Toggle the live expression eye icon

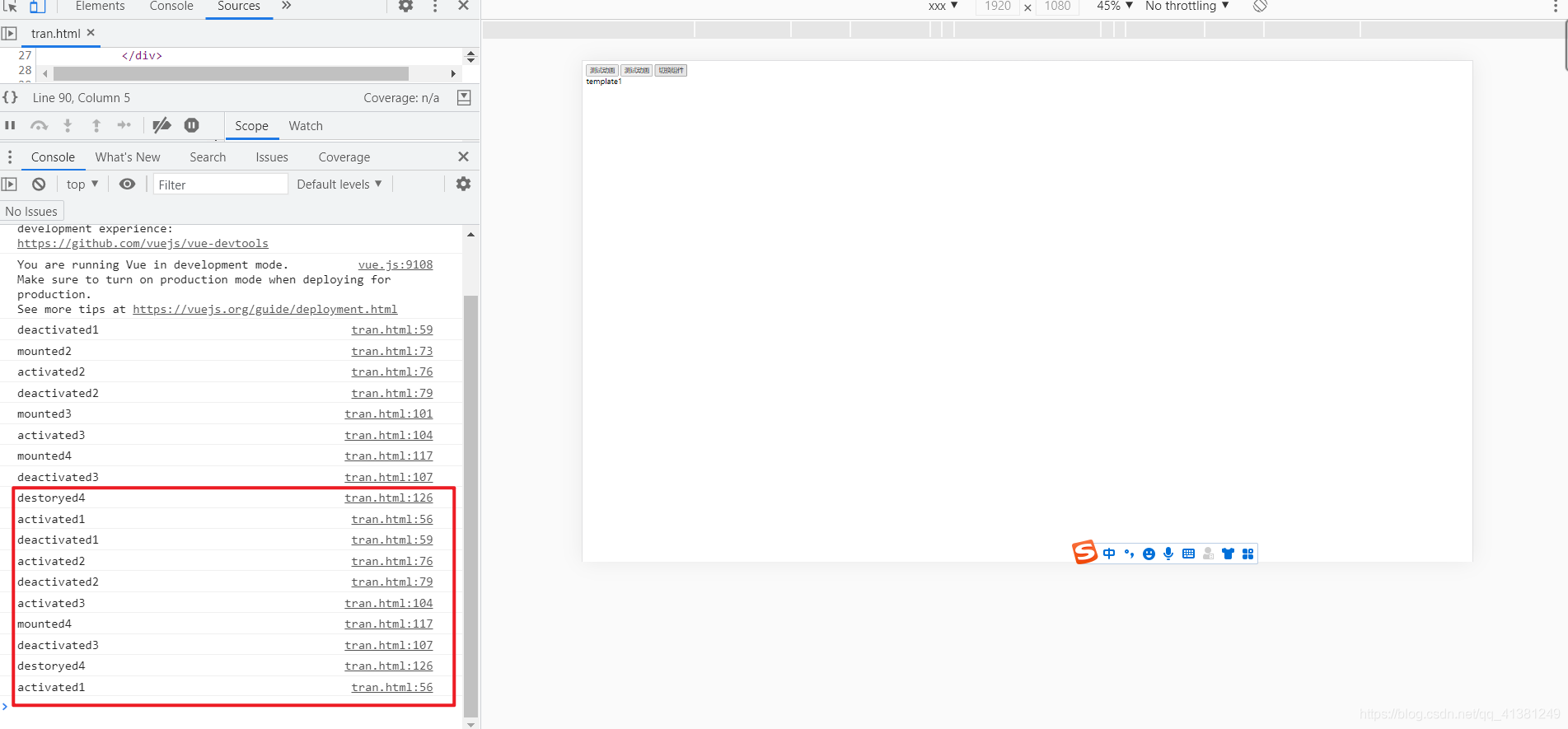pyautogui.click(x=127, y=184)
